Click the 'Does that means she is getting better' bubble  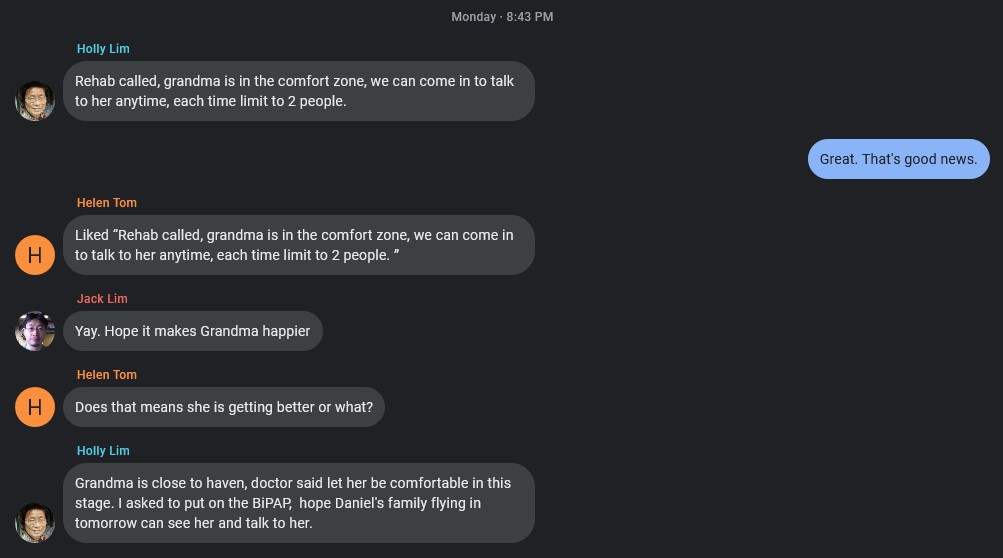(223, 407)
